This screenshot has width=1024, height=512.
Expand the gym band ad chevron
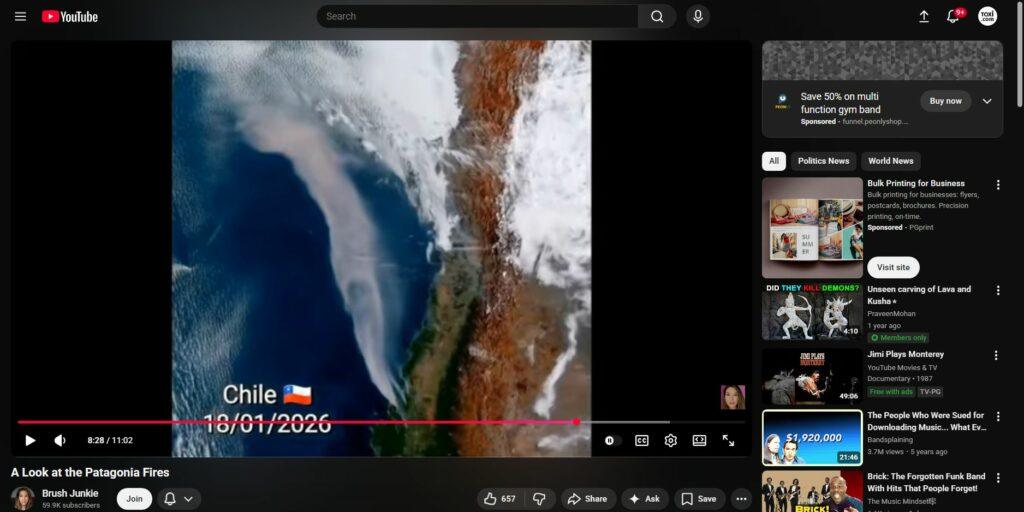click(987, 101)
